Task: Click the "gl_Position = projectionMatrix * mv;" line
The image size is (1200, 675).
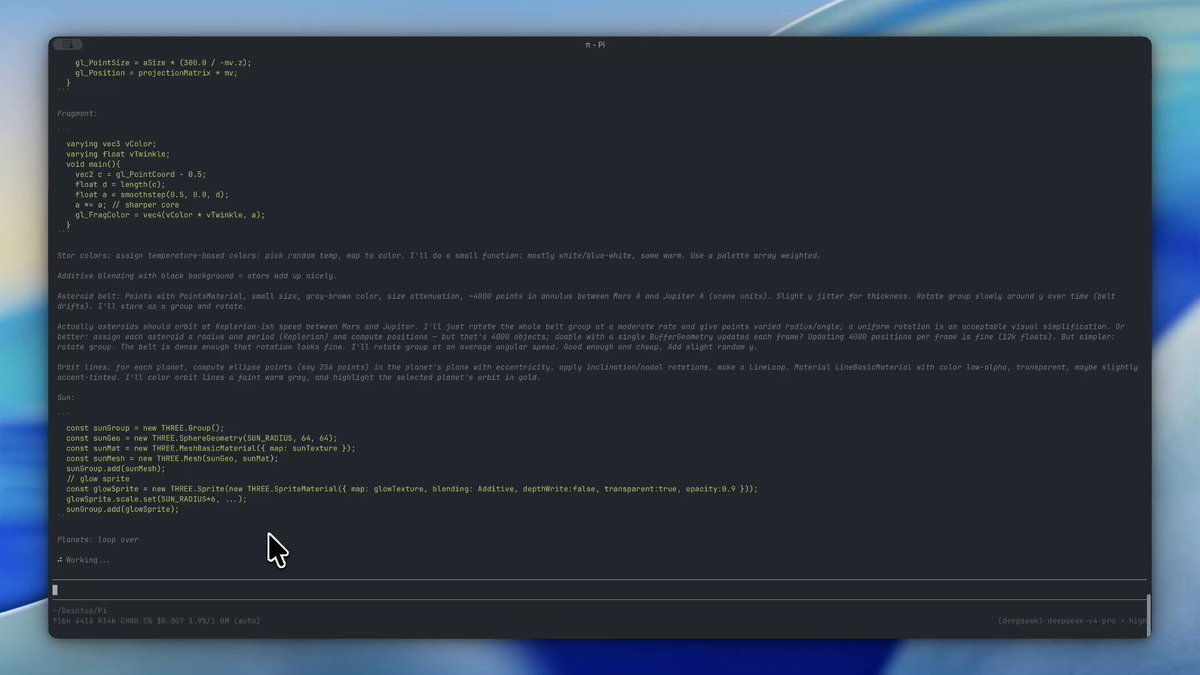Action: coord(156,73)
